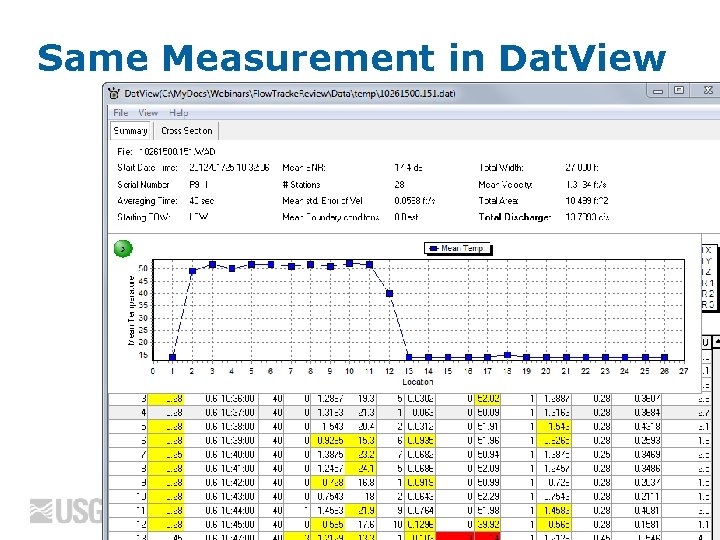This screenshot has height=540, width=720.
Task: Click the temperature cell 50.99
Action: coord(488,483)
